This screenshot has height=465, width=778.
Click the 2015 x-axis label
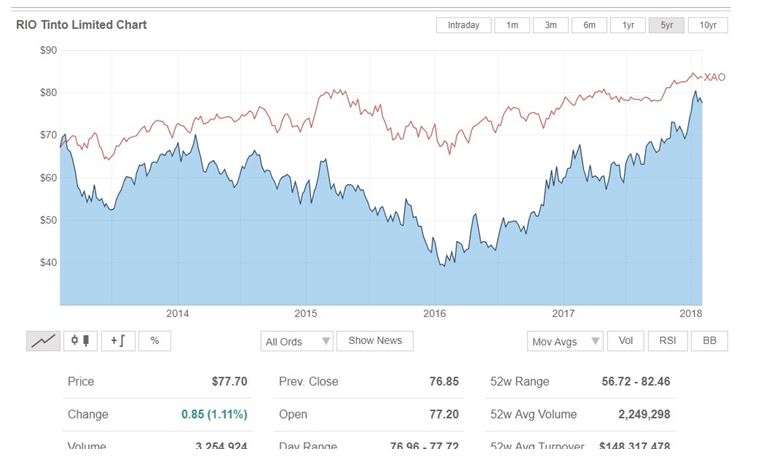click(x=306, y=314)
